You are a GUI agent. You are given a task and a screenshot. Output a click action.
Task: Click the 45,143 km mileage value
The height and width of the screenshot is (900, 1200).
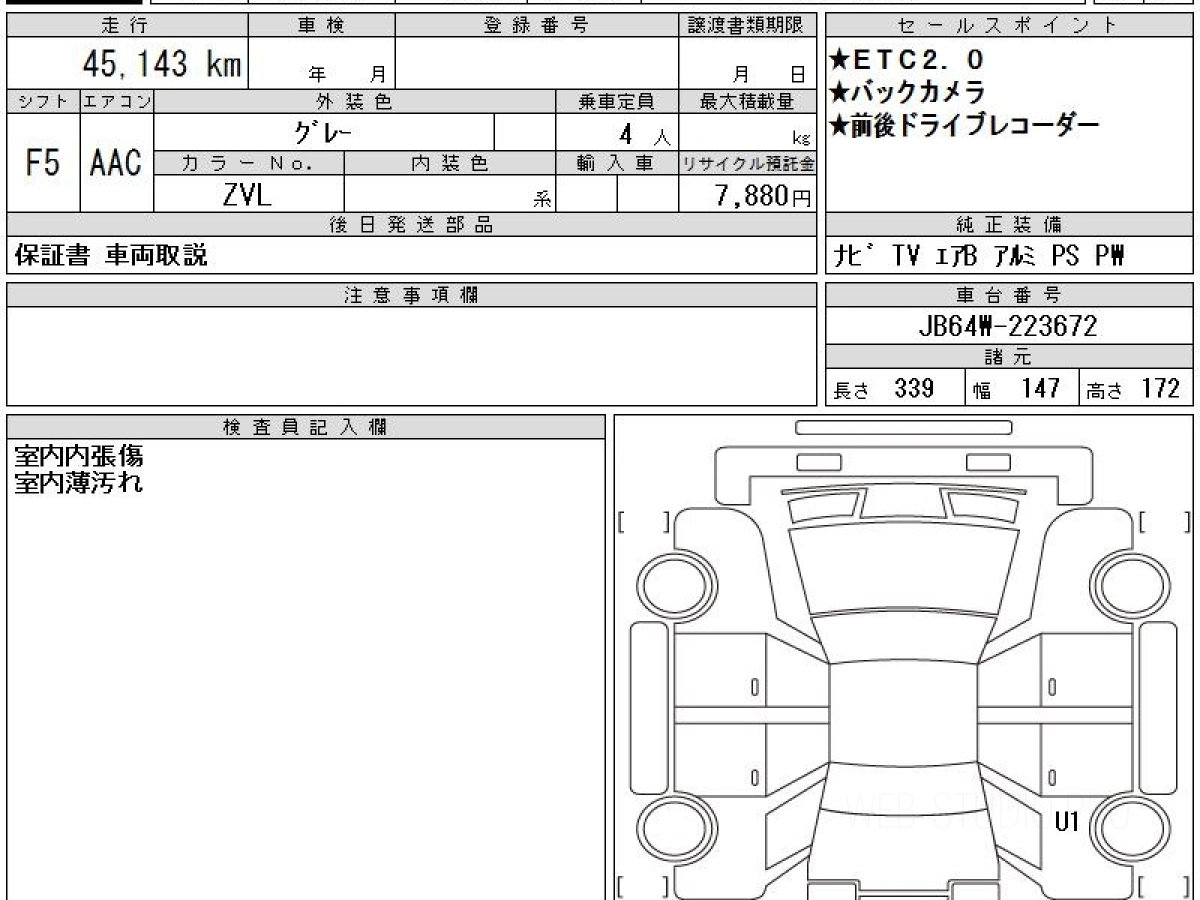coord(161,64)
